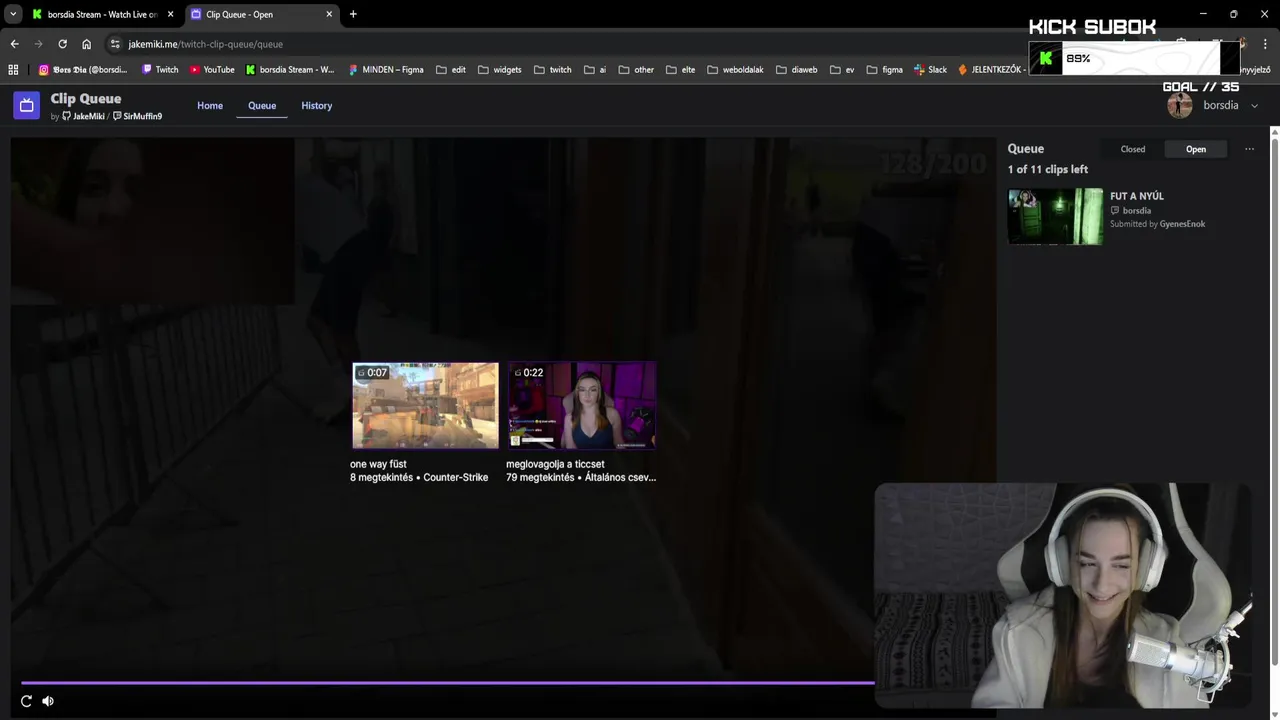Click the 1 of 11 clips left text

(1048, 169)
